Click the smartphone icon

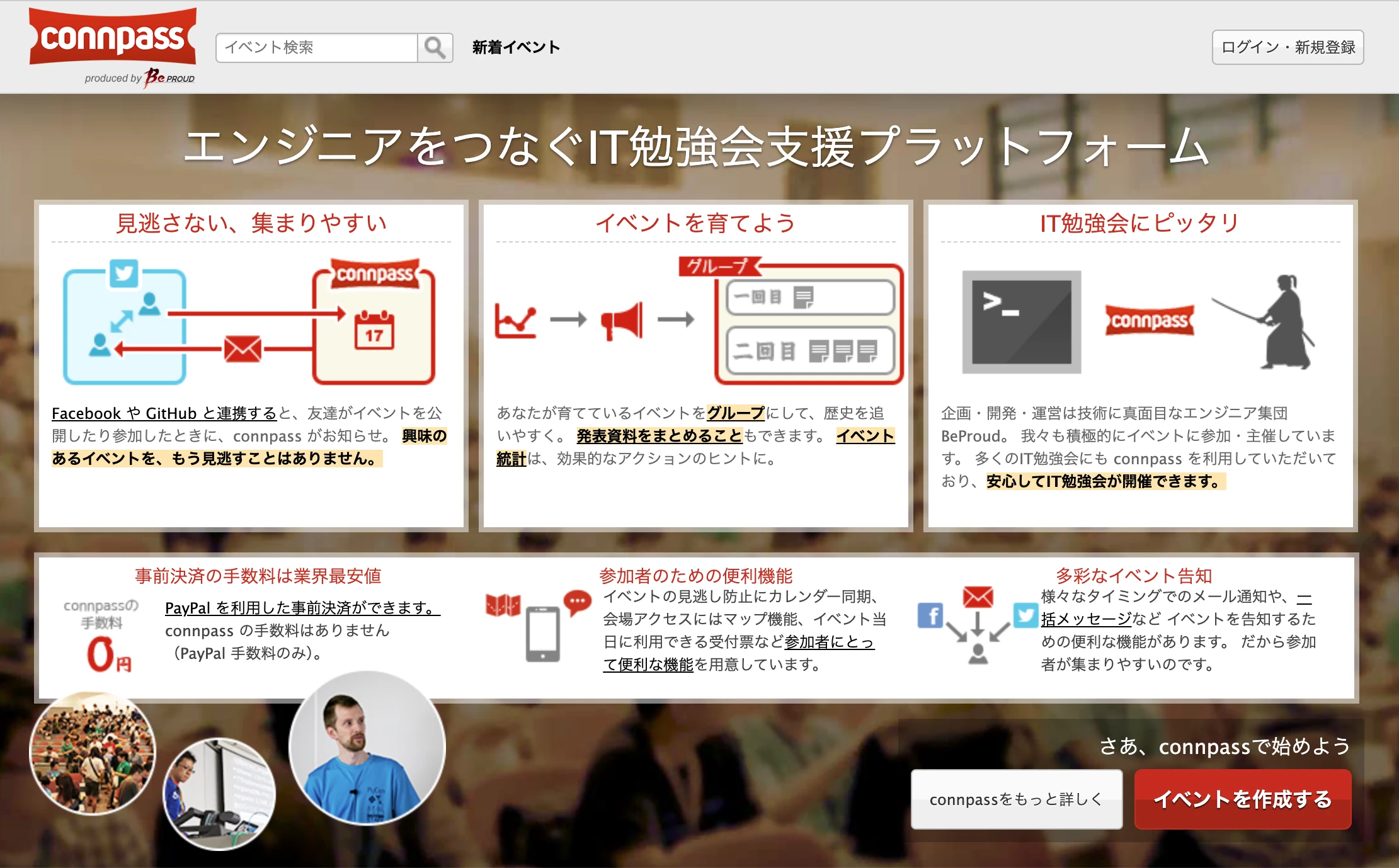(542, 634)
